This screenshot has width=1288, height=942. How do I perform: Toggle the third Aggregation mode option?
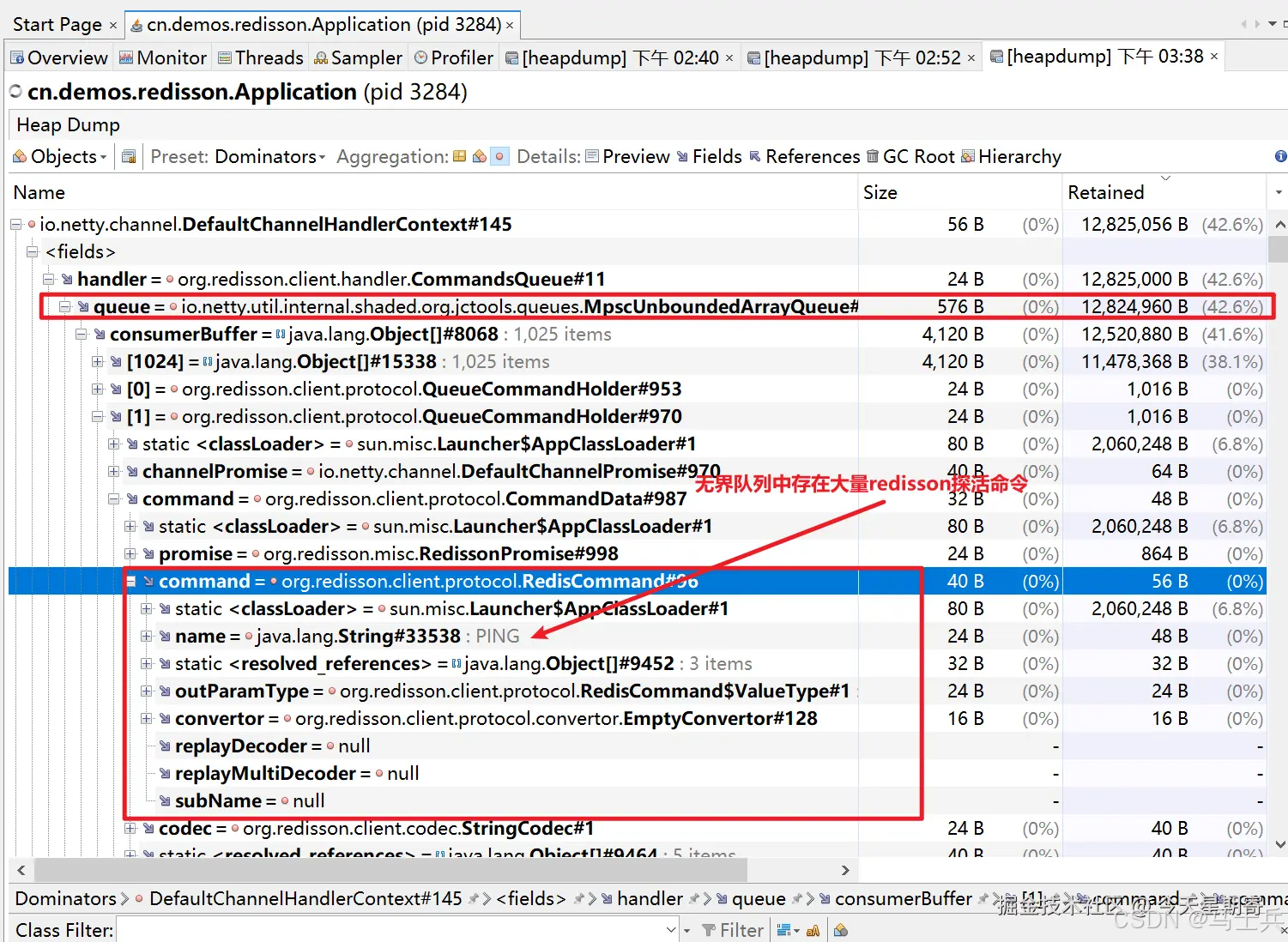499,156
